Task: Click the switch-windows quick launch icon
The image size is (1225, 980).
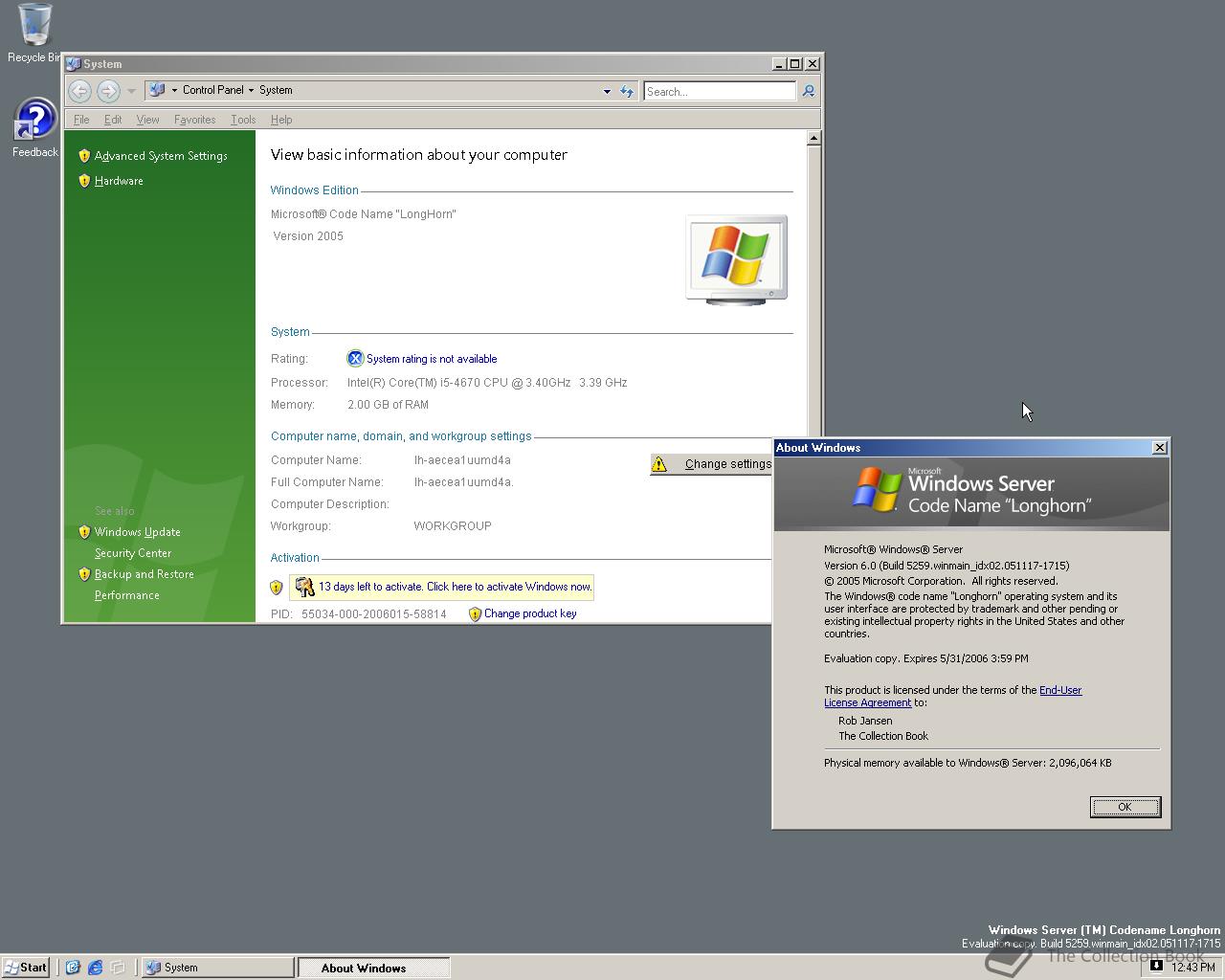Action: [x=118, y=968]
